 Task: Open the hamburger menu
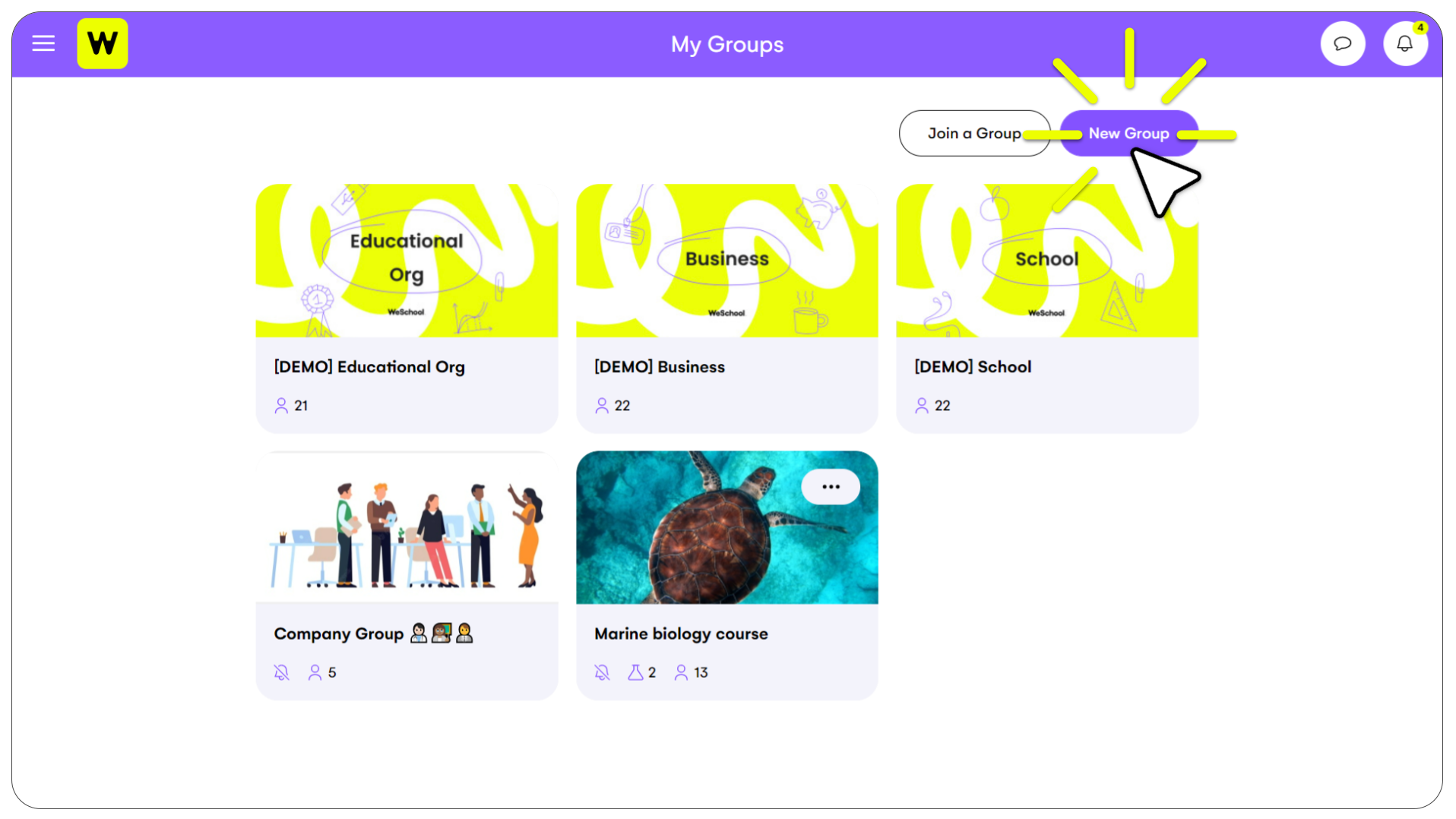[x=43, y=43]
